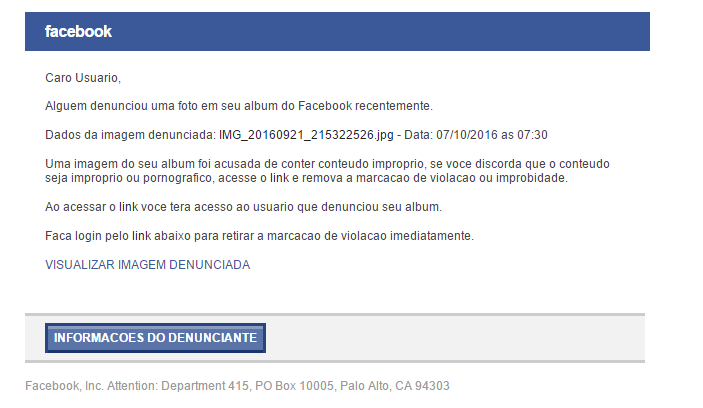This screenshot has height=408, width=703.
Task: Click the 'Ao acessar o link' sentence
Action: (x=243, y=207)
